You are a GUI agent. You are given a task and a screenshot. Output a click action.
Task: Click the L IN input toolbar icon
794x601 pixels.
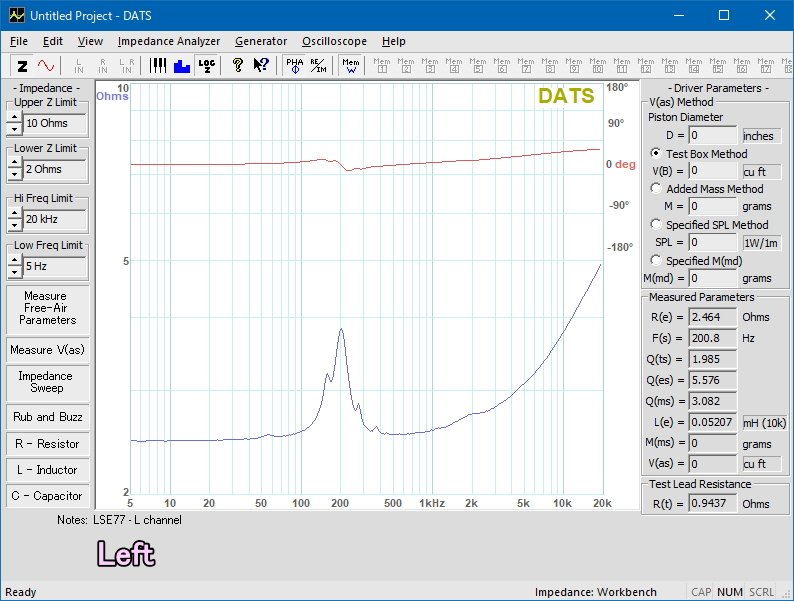click(79, 65)
